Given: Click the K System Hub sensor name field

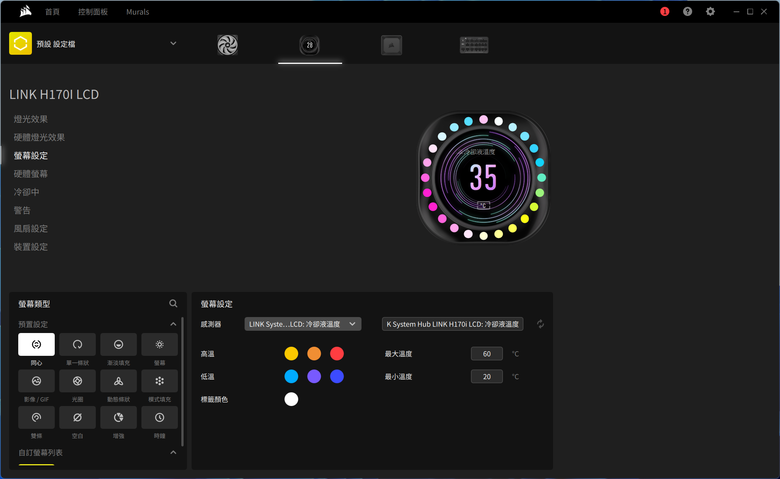Looking at the screenshot, I should (x=452, y=324).
